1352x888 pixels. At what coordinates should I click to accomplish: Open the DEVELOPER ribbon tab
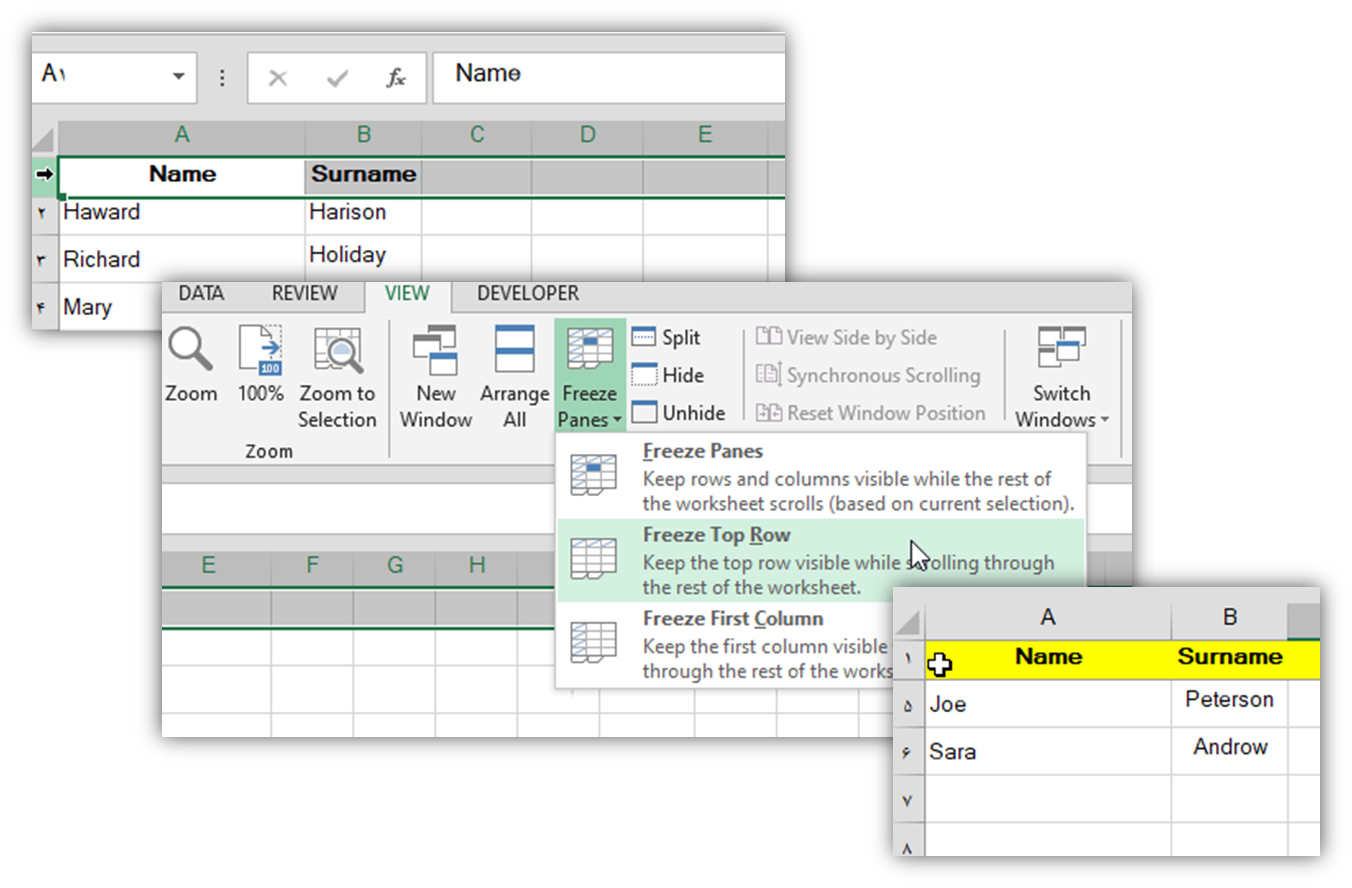point(527,294)
